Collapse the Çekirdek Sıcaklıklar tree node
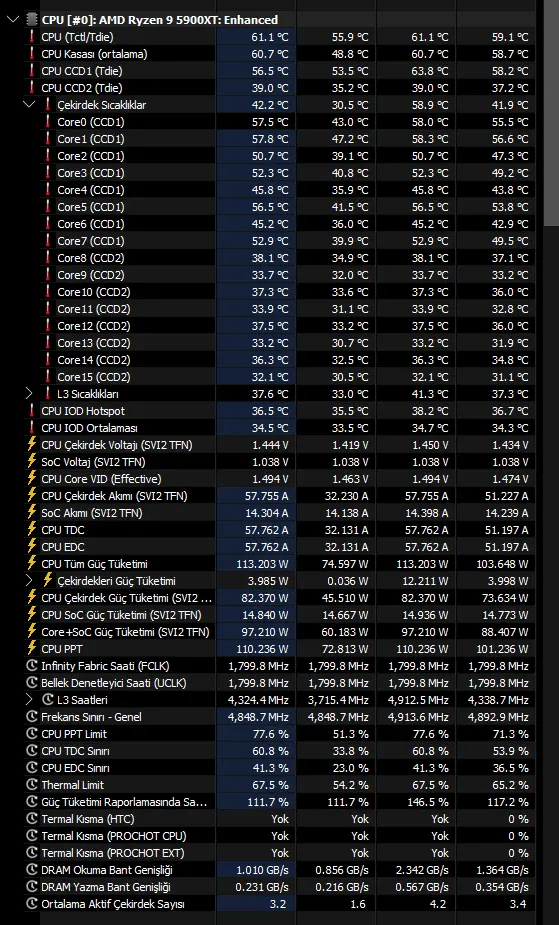Viewport: 559px width, 925px height. [29, 104]
